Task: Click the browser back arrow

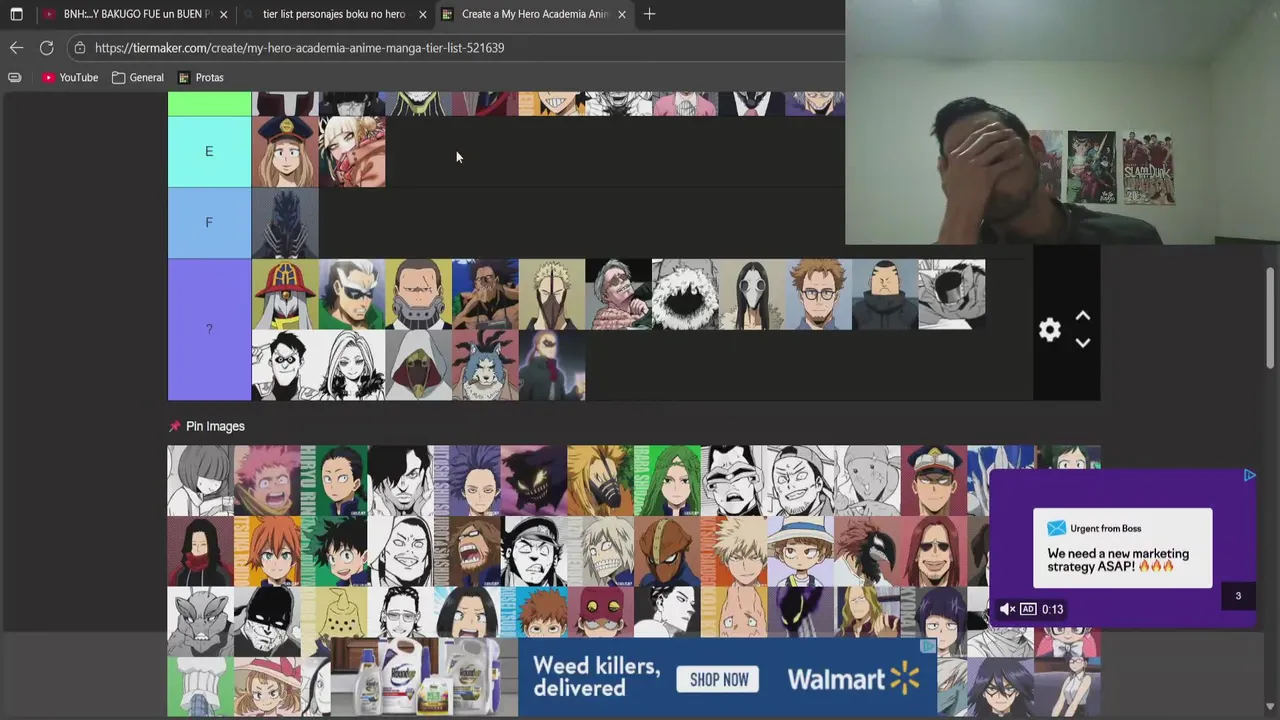Action: (16, 47)
